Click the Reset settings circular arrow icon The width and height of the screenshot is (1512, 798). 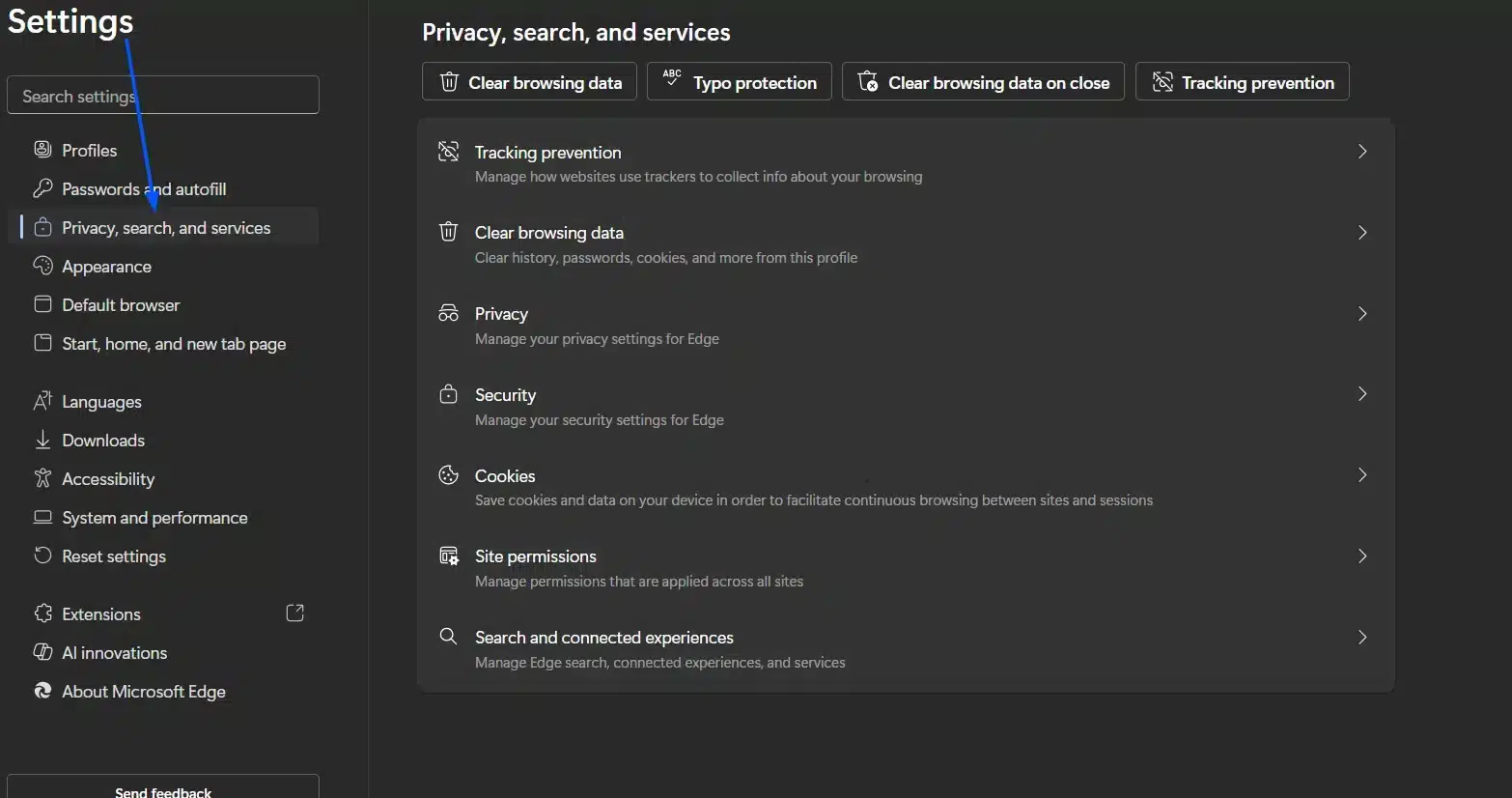[42, 555]
